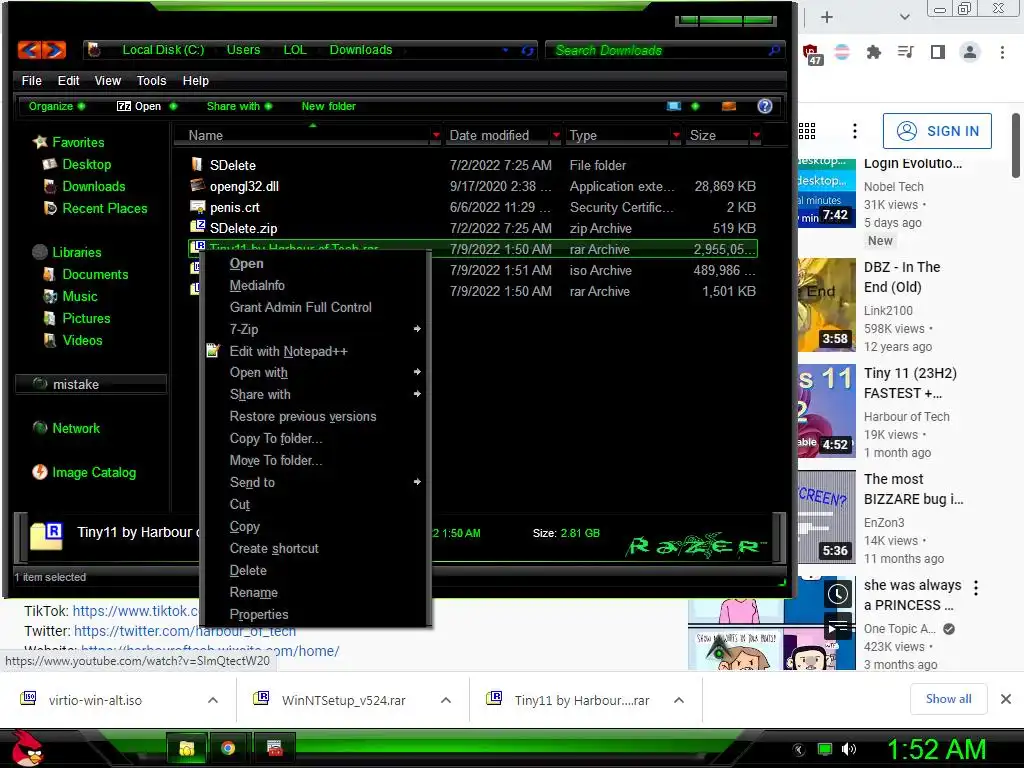Select the SDelete folder icon
This screenshot has width=1024, height=768.
(x=197, y=164)
